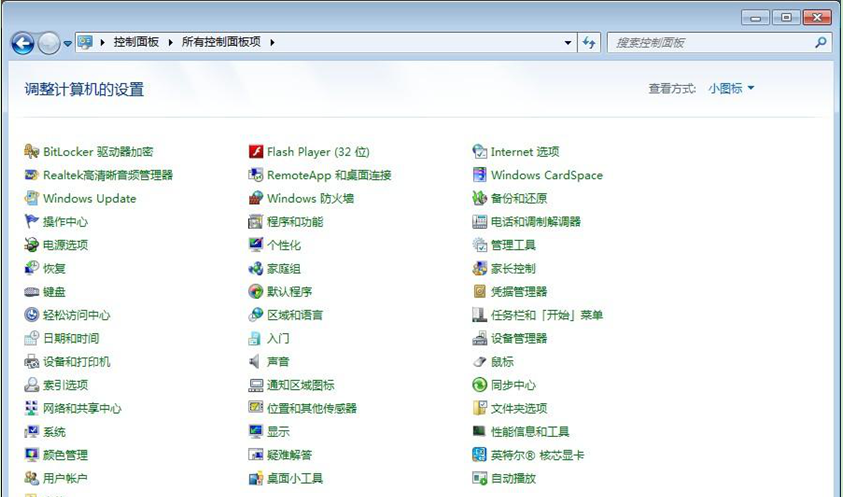Expand the chevron after 所有控制面板项
843x497 pixels.
point(272,42)
